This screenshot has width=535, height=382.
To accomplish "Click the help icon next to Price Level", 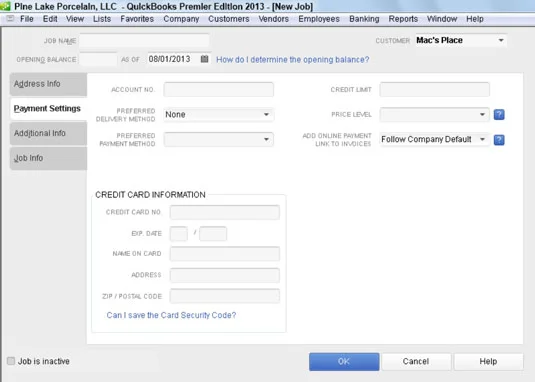I will (499, 115).
